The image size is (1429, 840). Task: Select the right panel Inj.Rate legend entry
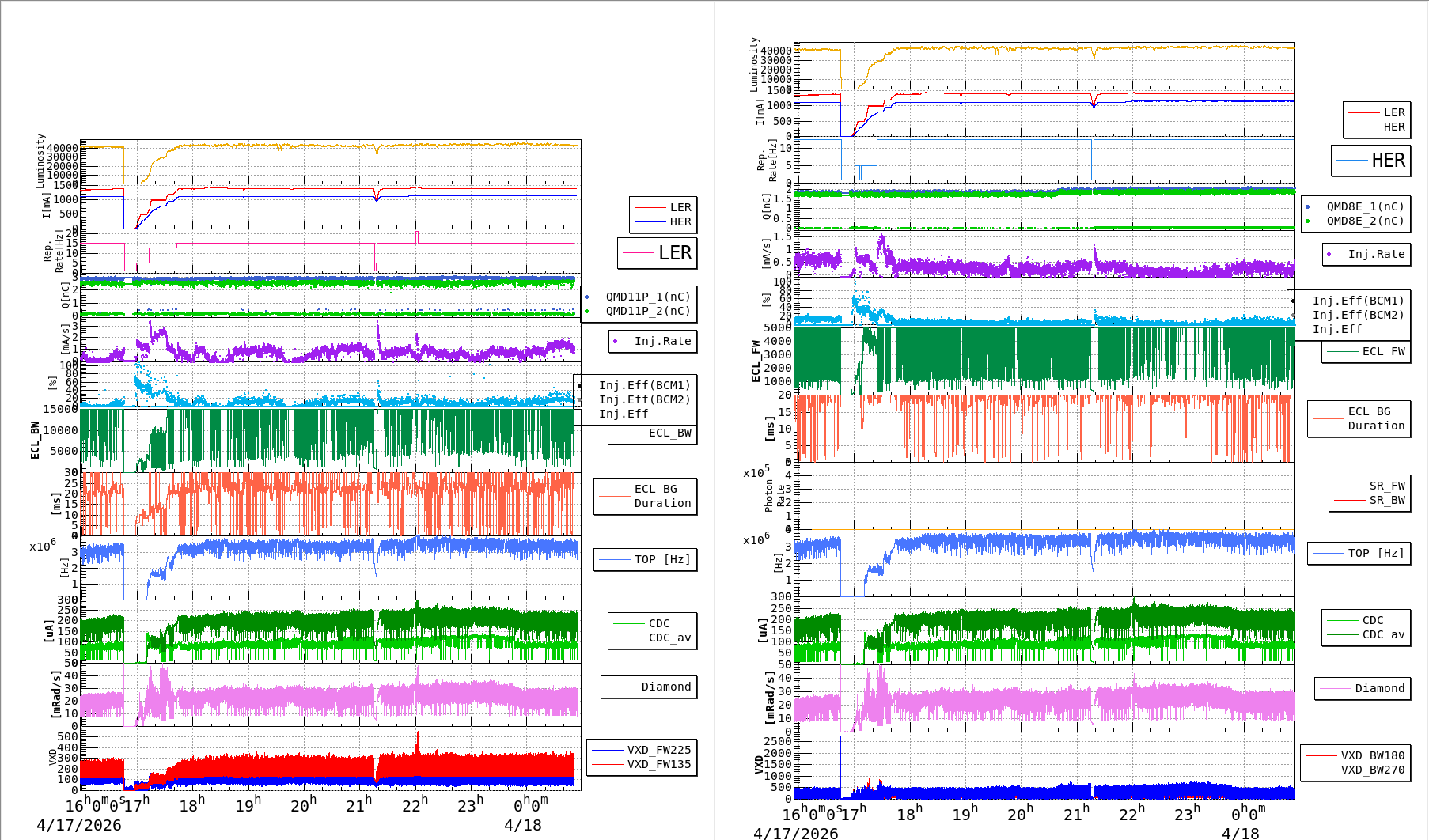[x=1366, y=255]
